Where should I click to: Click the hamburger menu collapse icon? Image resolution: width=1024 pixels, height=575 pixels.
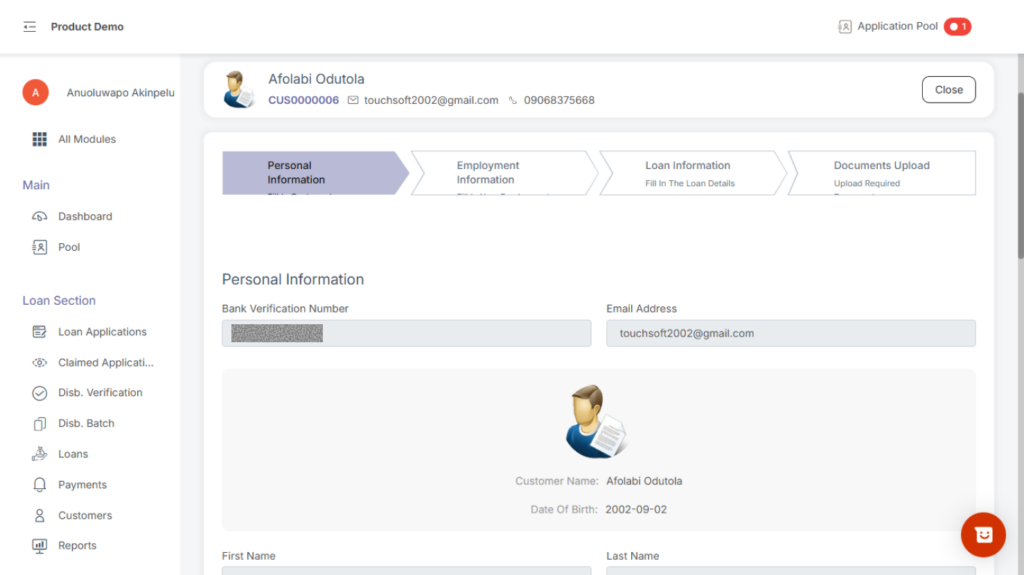(30, 27)
